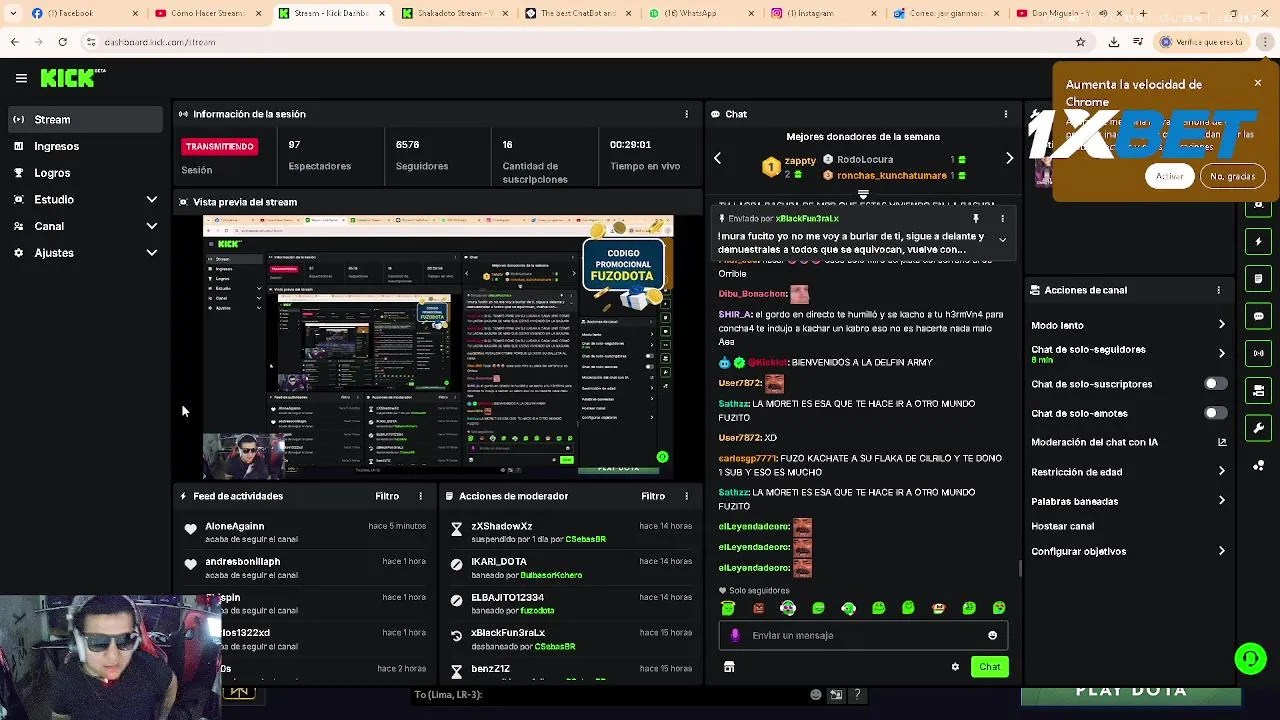The image size is (1280, 720).
Task: Click the purple microphone icon in chat input
Action: coord(735,635)
